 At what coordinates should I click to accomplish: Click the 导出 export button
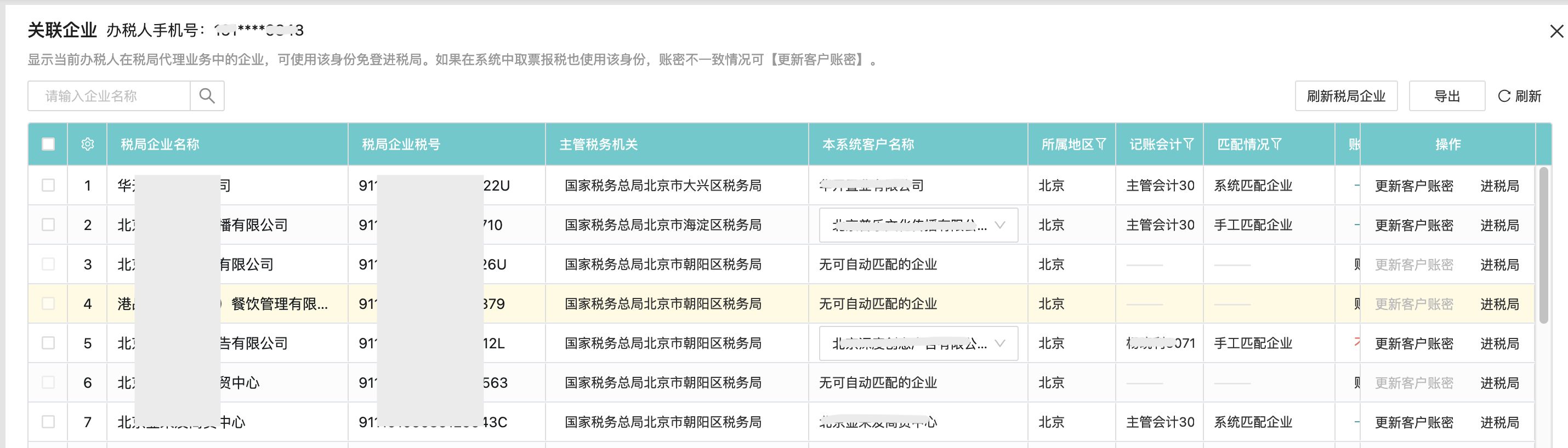pyautogui.click(x=1447, y=96)
